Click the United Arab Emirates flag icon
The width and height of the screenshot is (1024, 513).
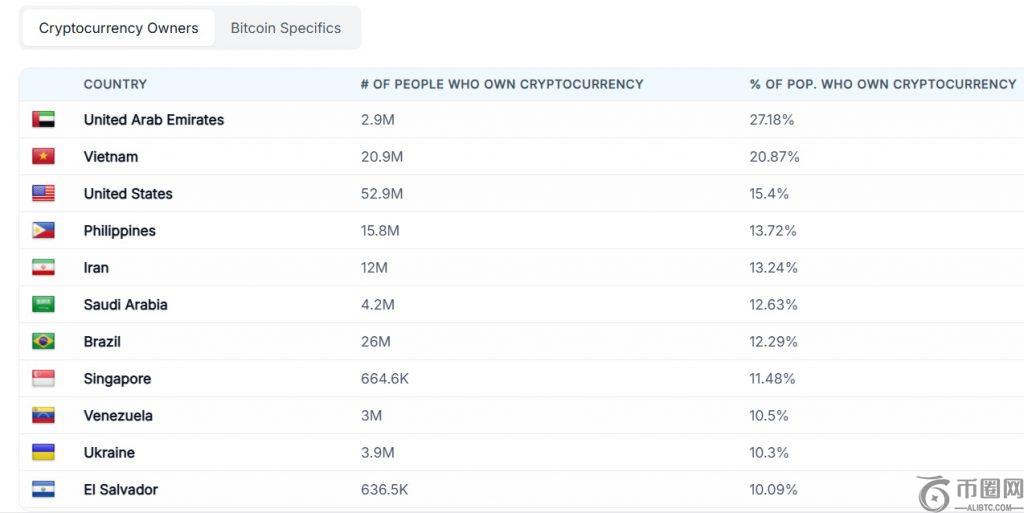(x=43, y=120)
